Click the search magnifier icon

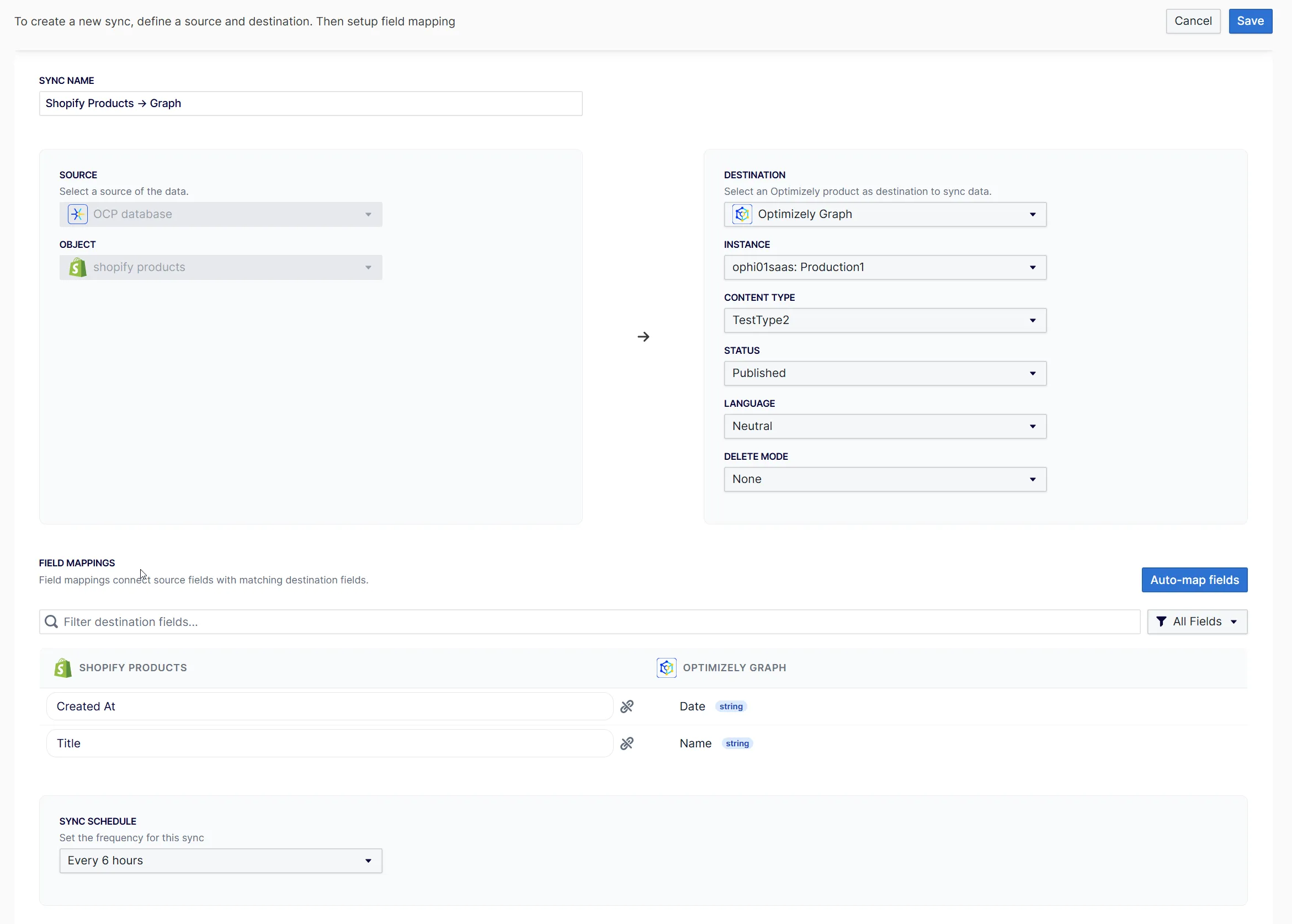point(51,622)
